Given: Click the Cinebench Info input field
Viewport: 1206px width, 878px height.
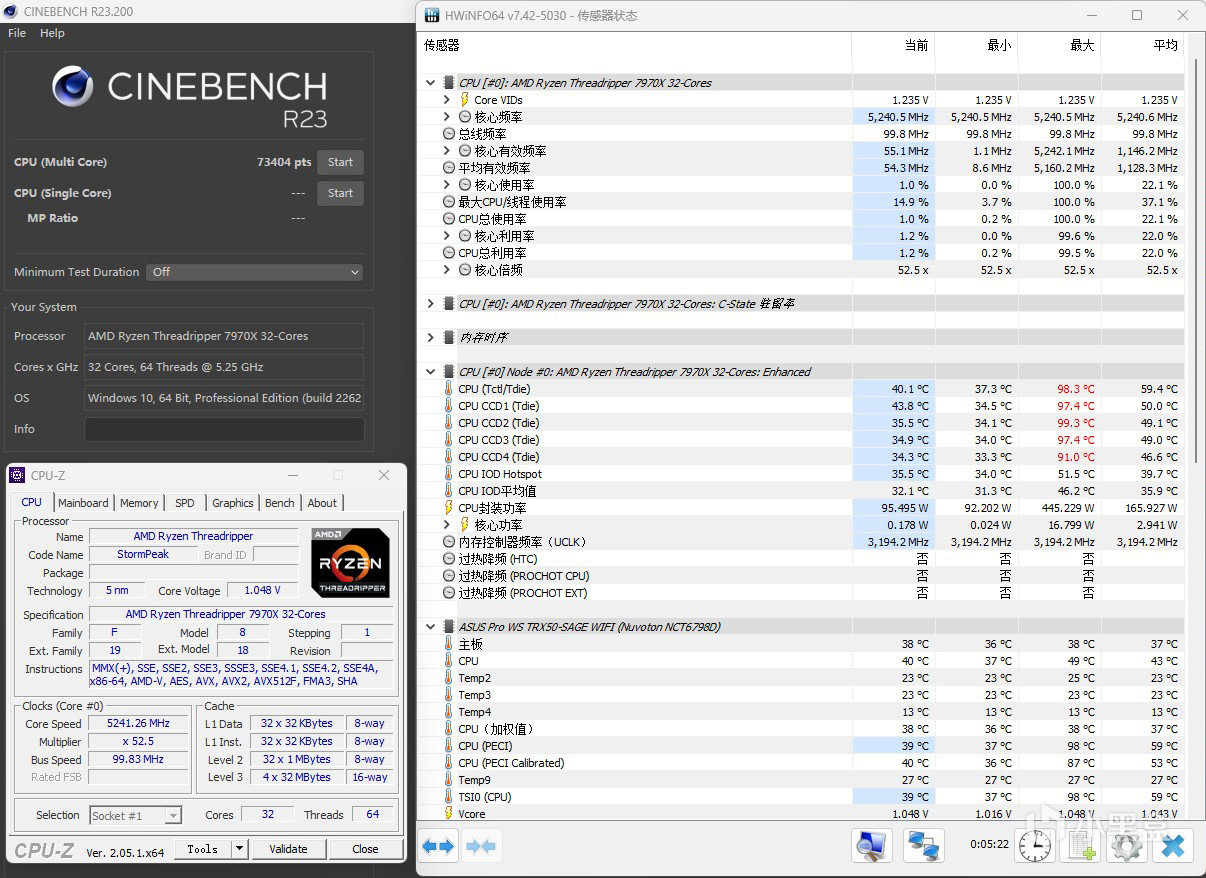Looking at the screenshot, I should (x=224, y=429).
